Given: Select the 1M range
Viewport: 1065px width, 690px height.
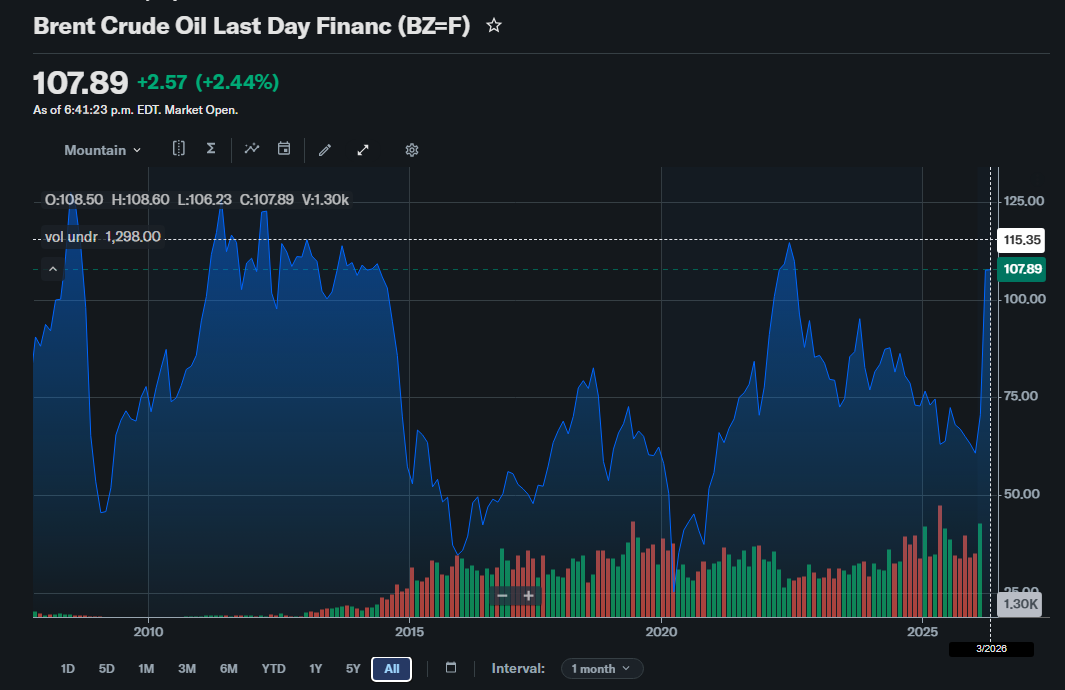Looking at the screenshot, I should [x=146, y=669].
